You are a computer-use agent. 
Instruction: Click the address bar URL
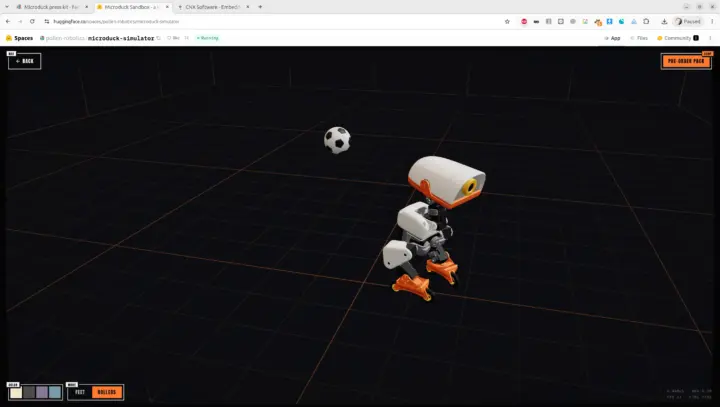point(116,22)
